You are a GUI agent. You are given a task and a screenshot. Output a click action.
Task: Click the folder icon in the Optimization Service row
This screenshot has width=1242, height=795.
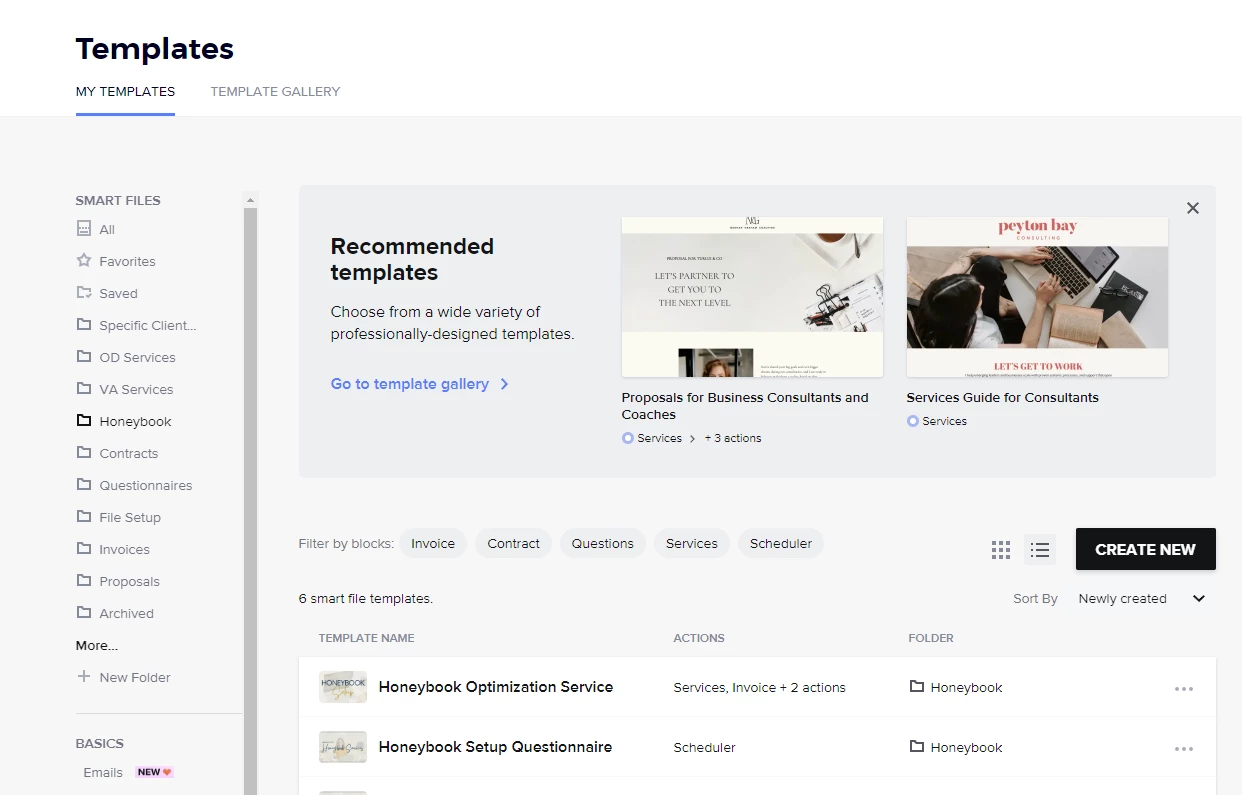(916, 687)
